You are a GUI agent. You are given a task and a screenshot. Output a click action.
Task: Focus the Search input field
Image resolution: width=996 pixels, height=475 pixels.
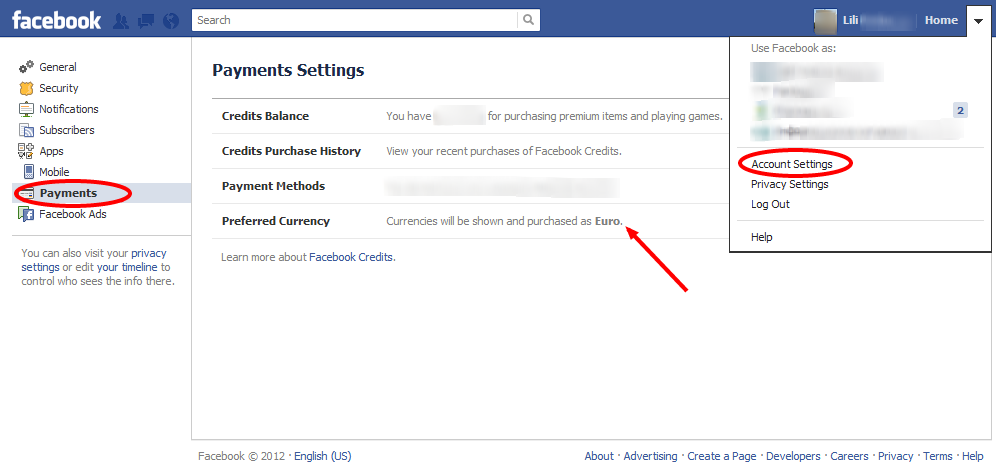354,20
